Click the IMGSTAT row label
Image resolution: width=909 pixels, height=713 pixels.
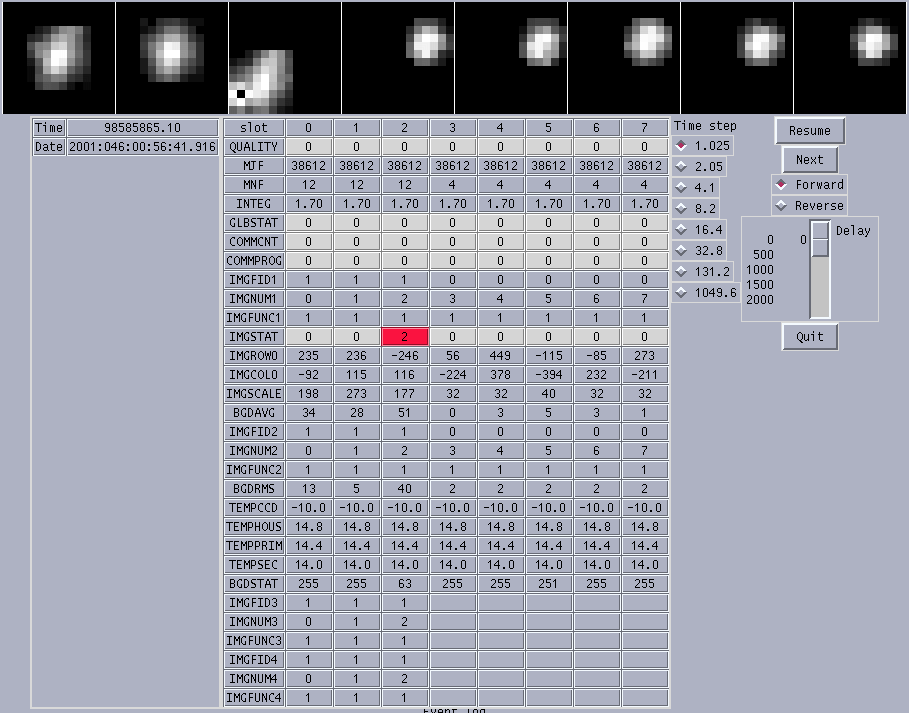click(x=254, y=337)
